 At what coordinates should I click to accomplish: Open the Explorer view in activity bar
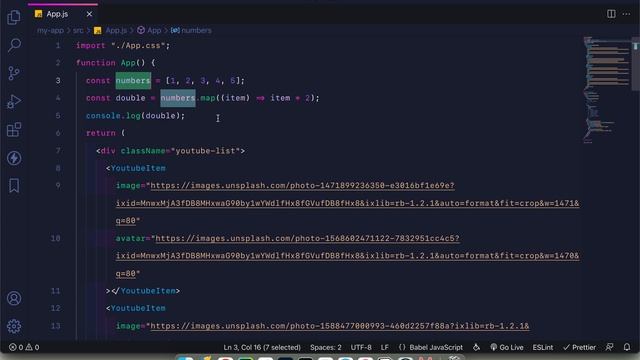pos(14,17)
